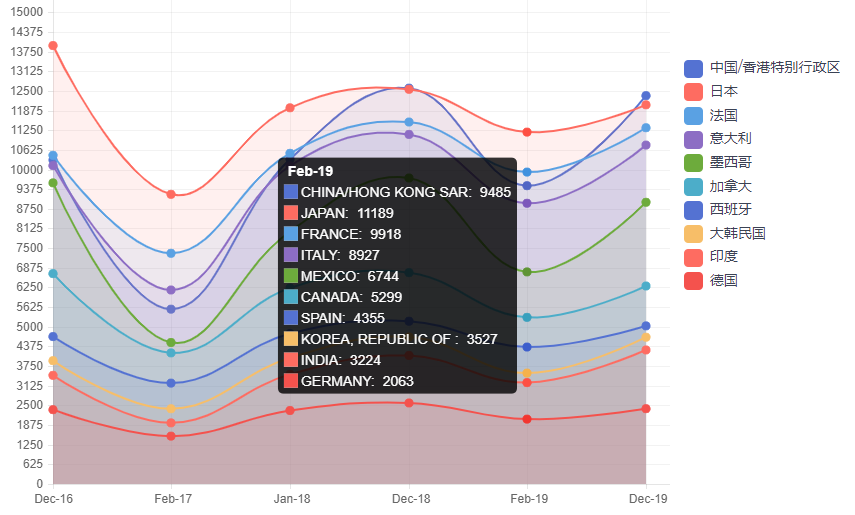The height and width of the screenshot is (515, 855).
Task: Click the 加拿大 legend color box
Action: 694,187
